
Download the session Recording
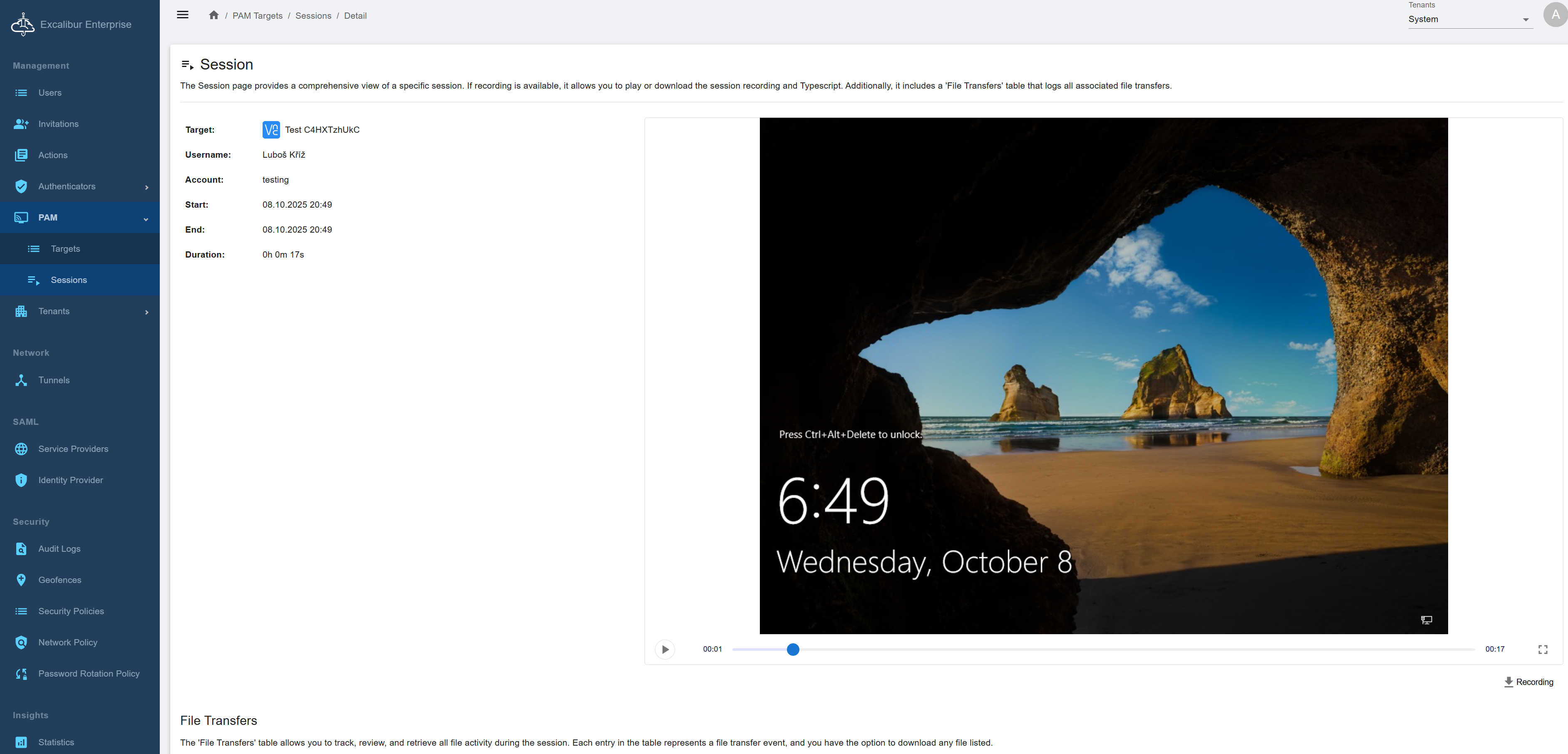(x=1528, y=682)
